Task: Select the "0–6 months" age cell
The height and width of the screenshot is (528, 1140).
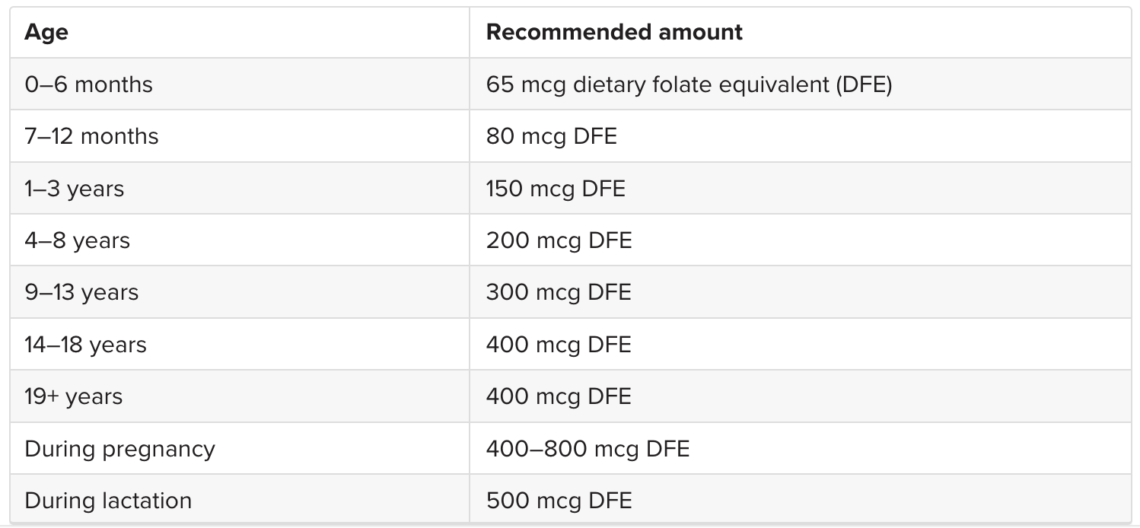Action: (89, 84)
